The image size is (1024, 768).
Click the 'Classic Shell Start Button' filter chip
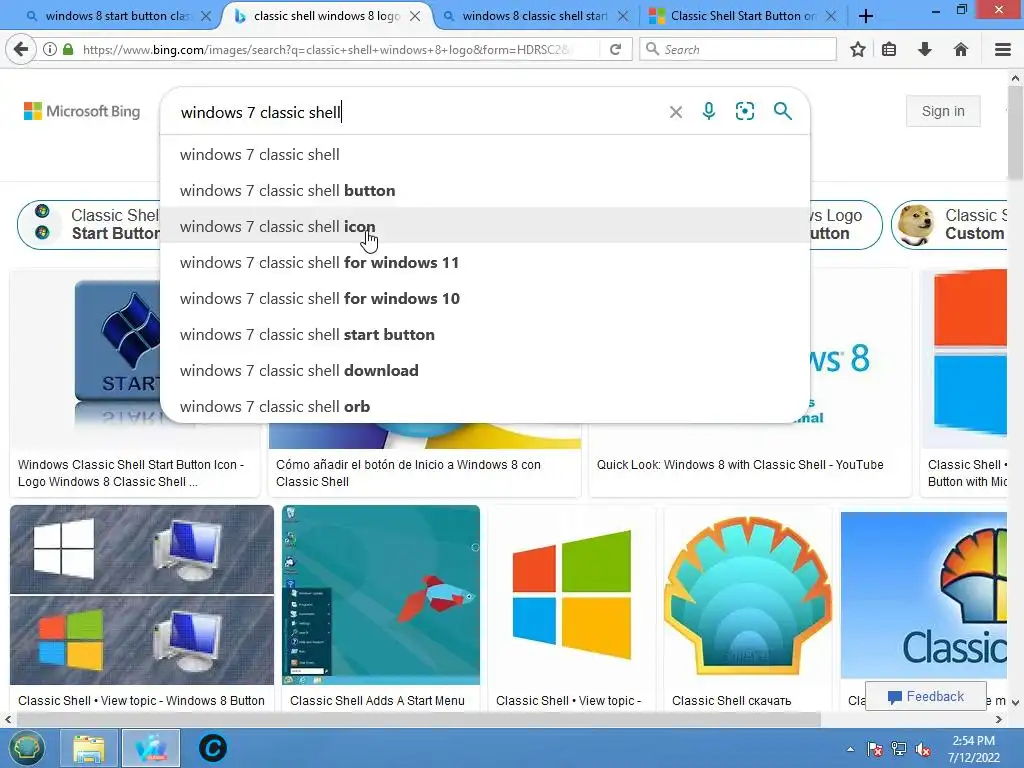point(89,225)
